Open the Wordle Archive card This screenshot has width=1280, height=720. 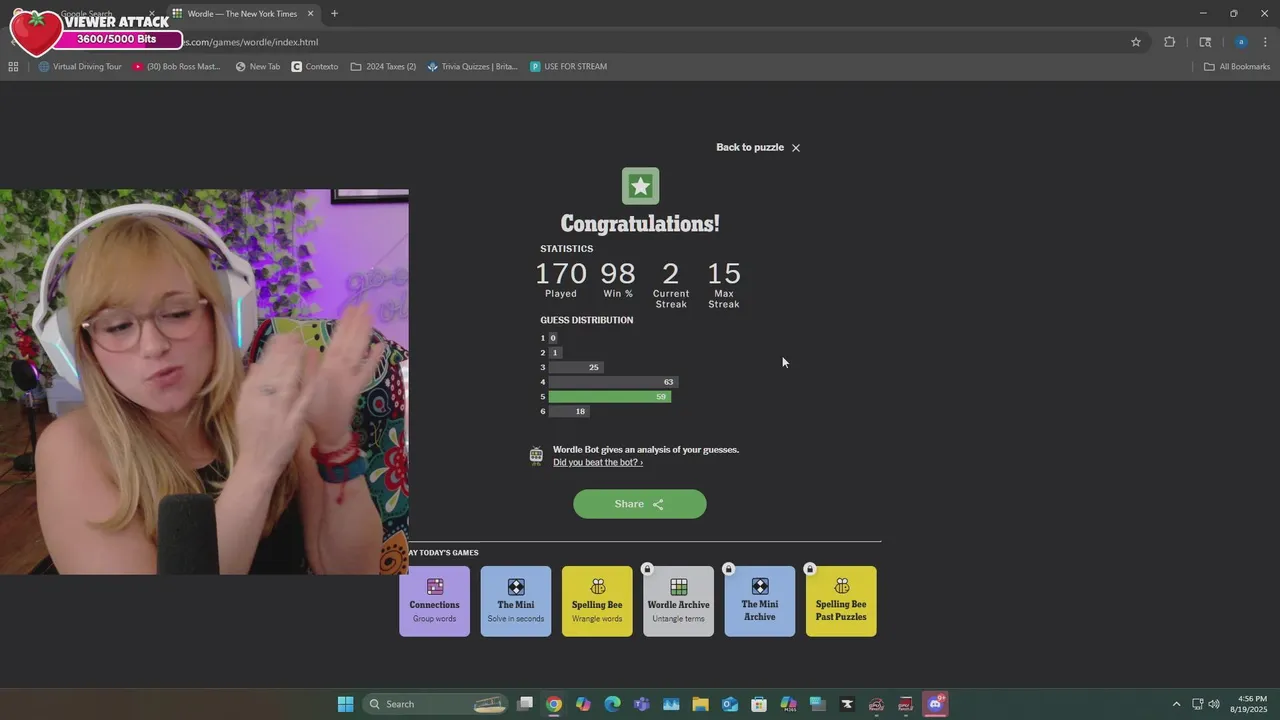[x=678, y=601]
